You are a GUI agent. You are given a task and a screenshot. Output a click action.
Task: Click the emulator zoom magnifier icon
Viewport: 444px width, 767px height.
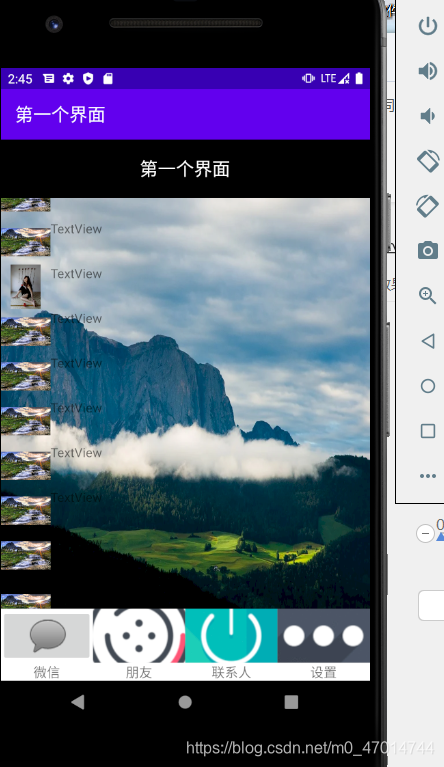(427, 295)
